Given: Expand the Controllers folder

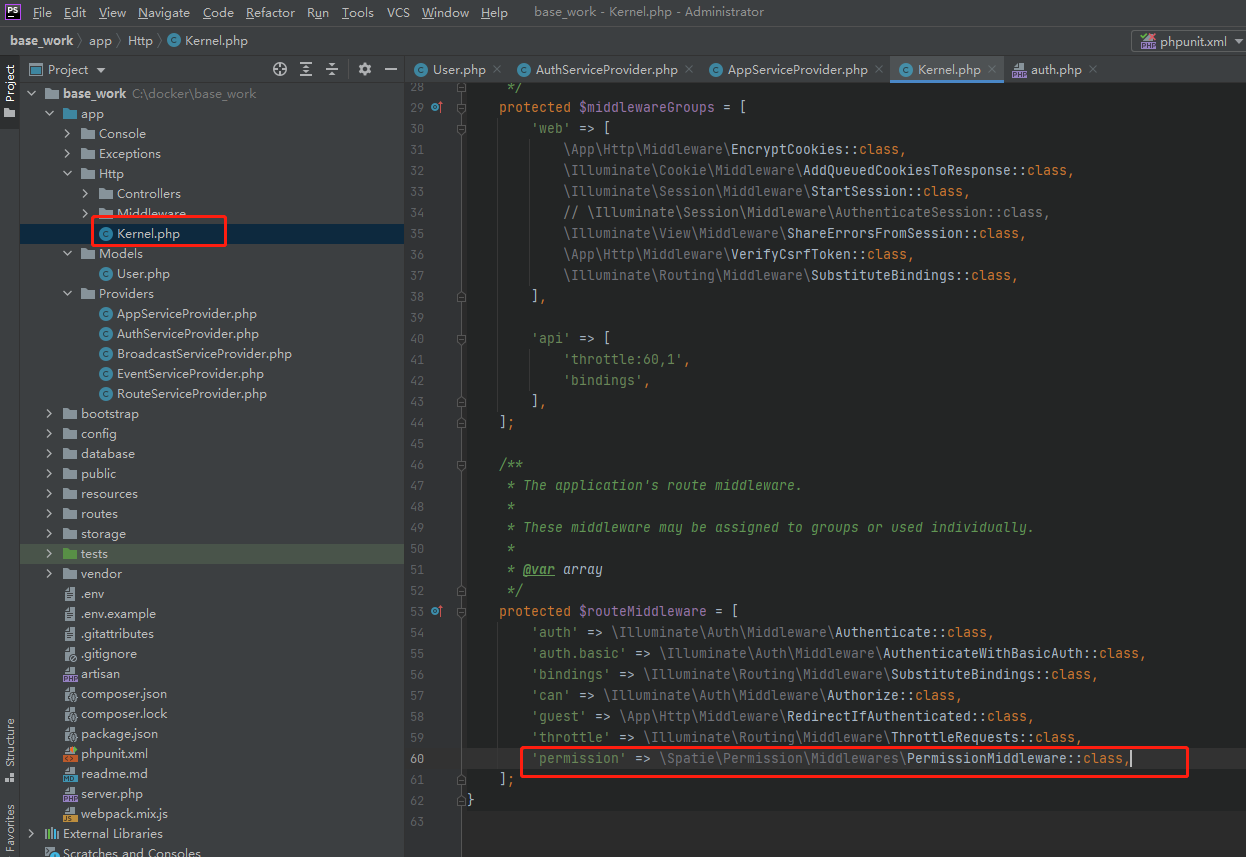Looking at the screenshot, I should tap(85, 193).
